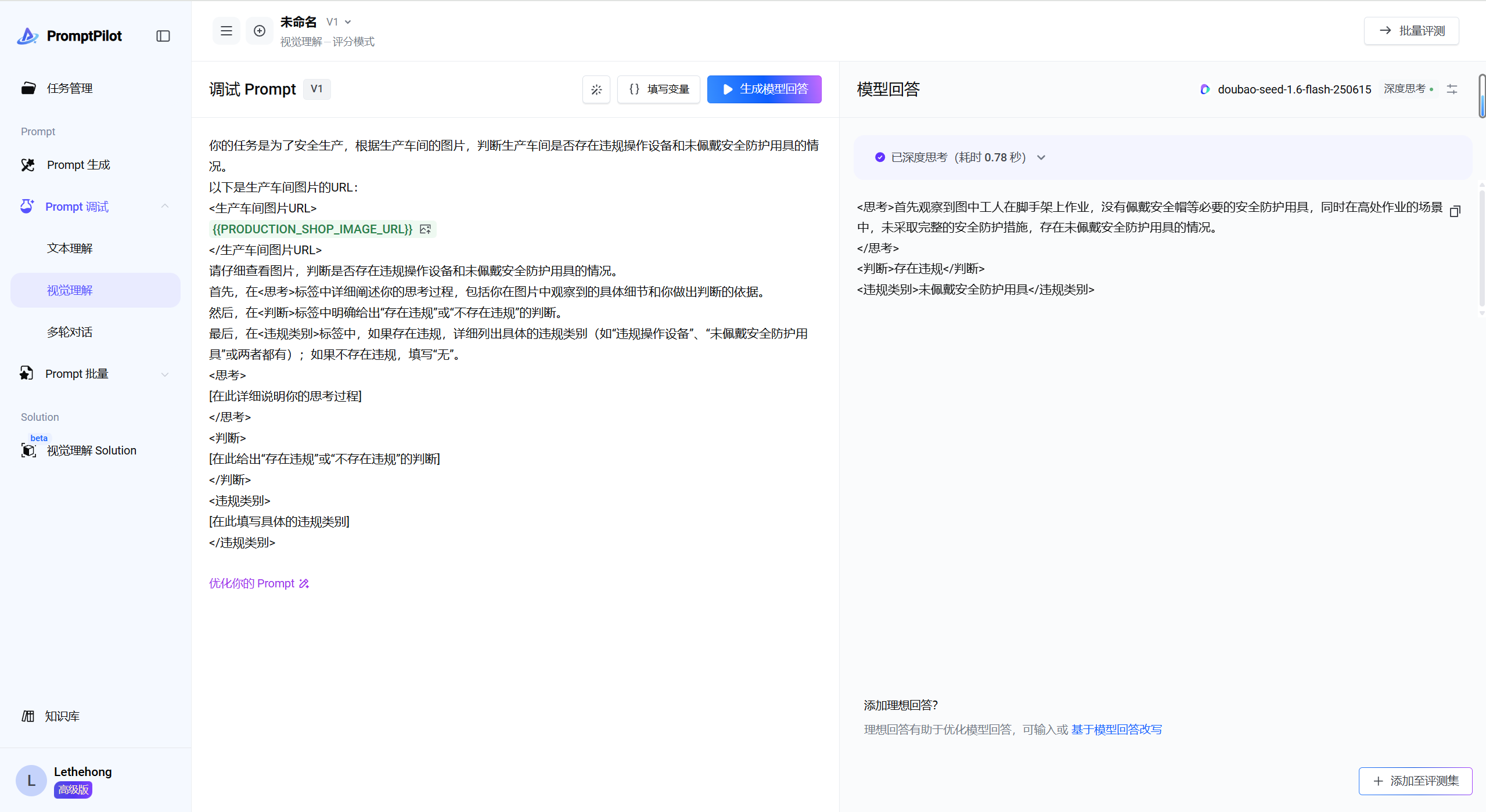Select 文本理解 in sidebar

coord(70,248)
